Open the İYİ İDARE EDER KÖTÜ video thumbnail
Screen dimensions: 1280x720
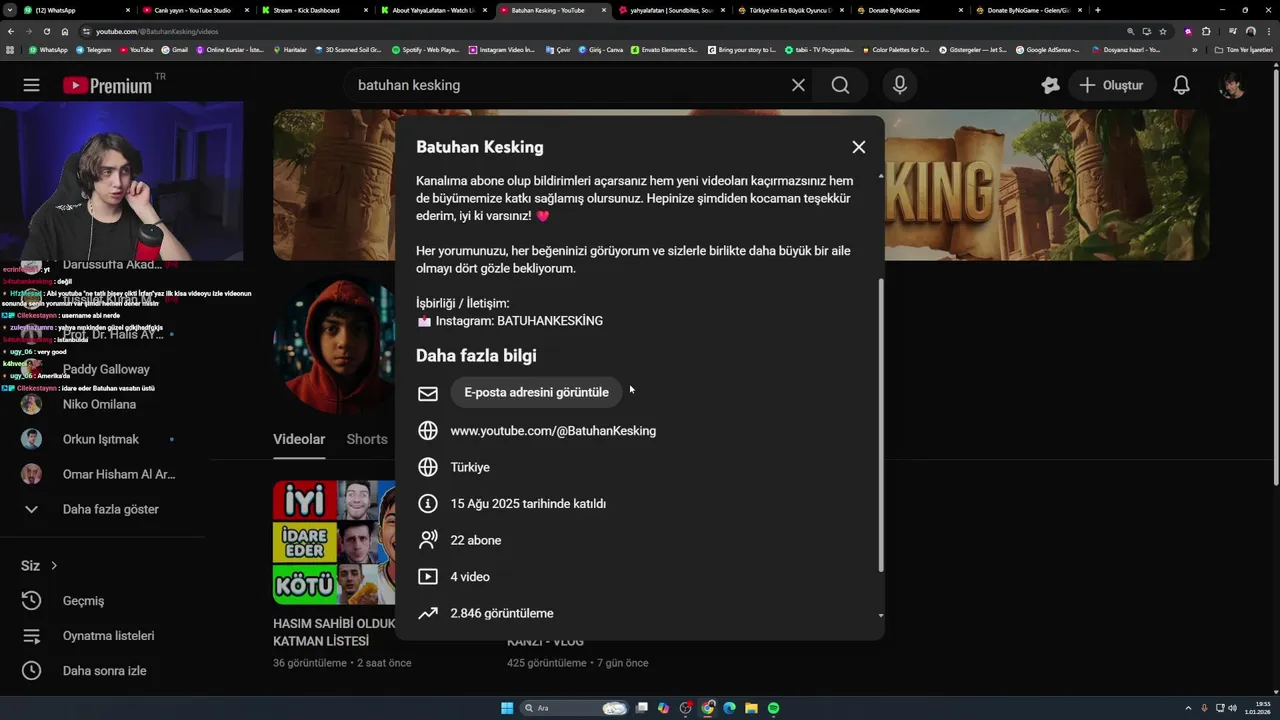pyautogui.click(x=334, y=542)
